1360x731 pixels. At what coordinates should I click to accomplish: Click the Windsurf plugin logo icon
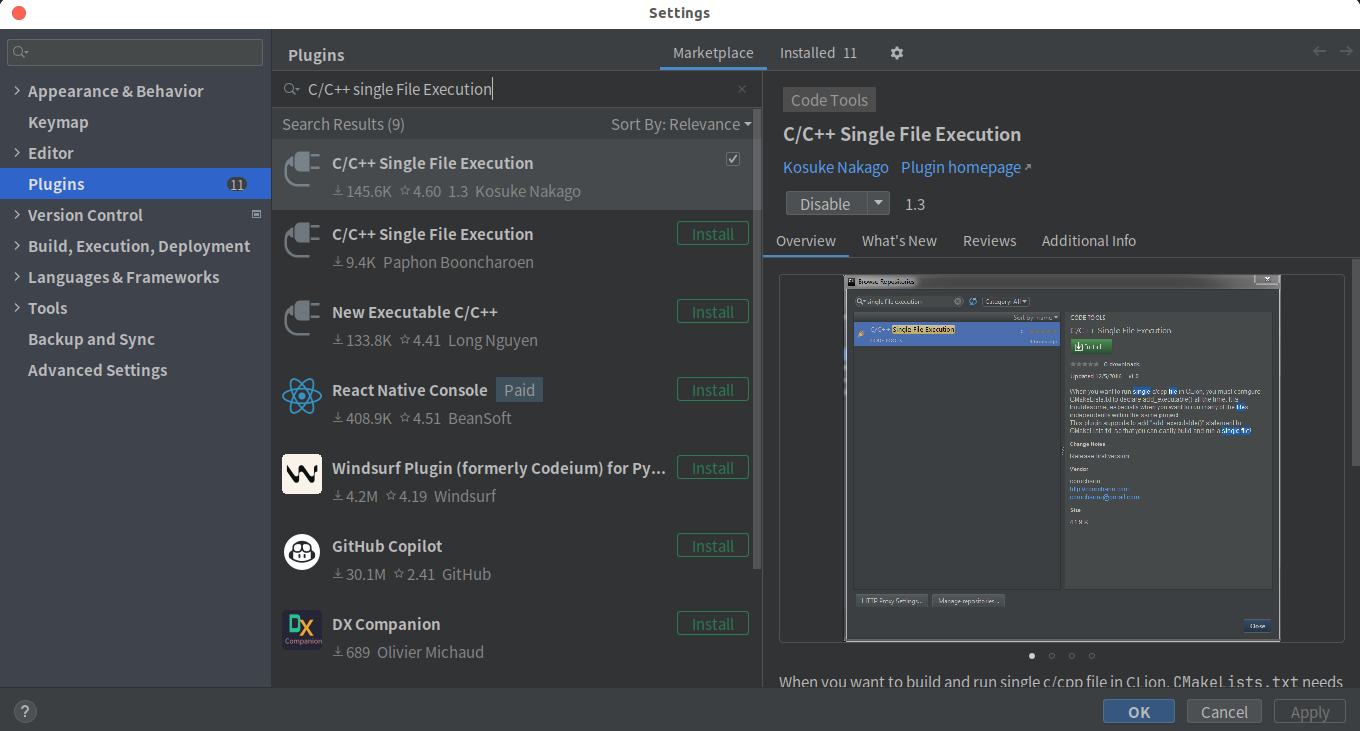pos(302,474)
